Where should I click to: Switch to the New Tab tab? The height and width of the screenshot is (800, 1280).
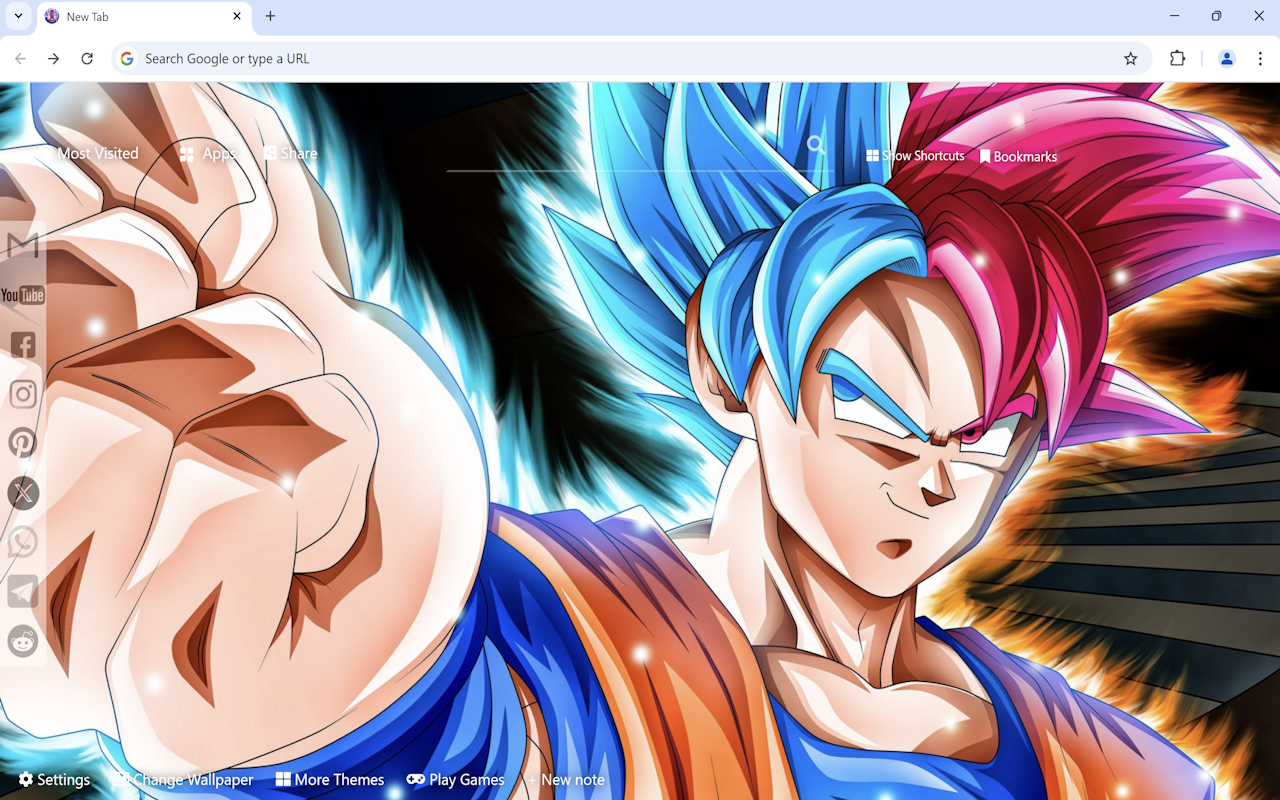(x=130, y=16)
